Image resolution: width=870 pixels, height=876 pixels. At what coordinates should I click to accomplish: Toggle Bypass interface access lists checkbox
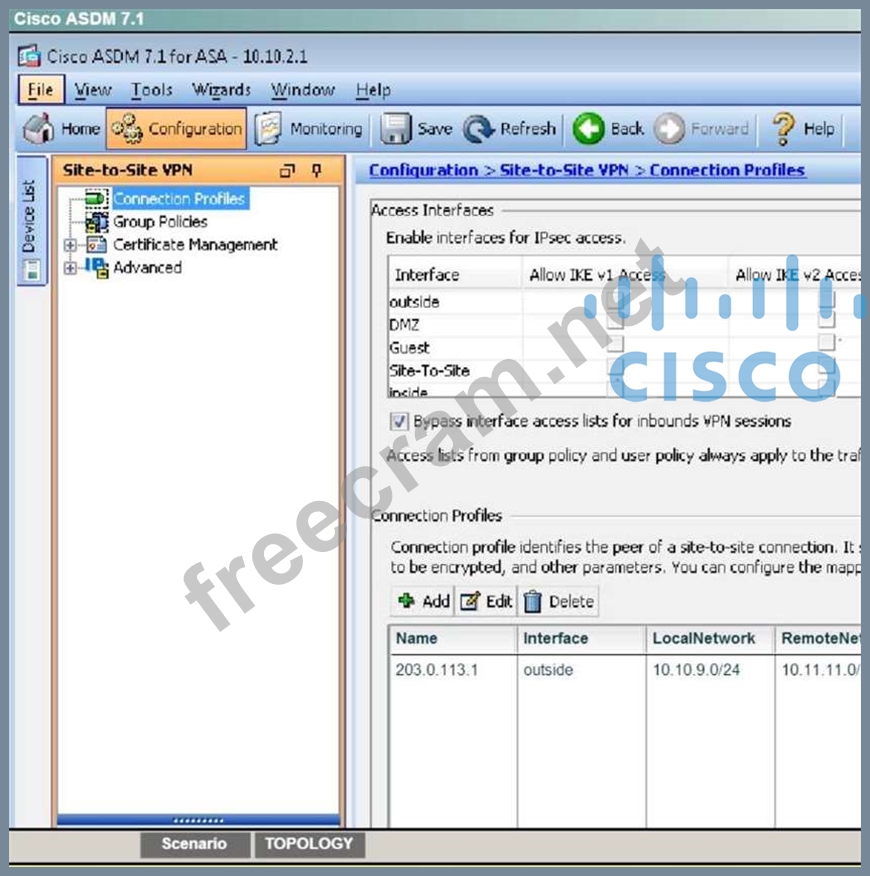(x=398, y=421)
